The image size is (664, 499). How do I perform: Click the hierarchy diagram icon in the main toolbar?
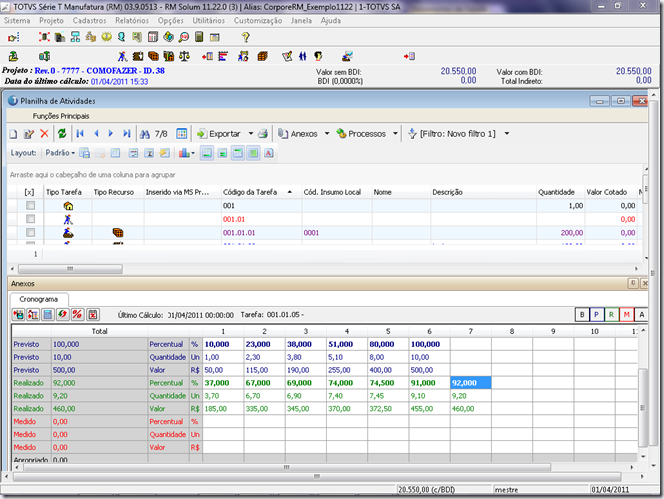75,37
